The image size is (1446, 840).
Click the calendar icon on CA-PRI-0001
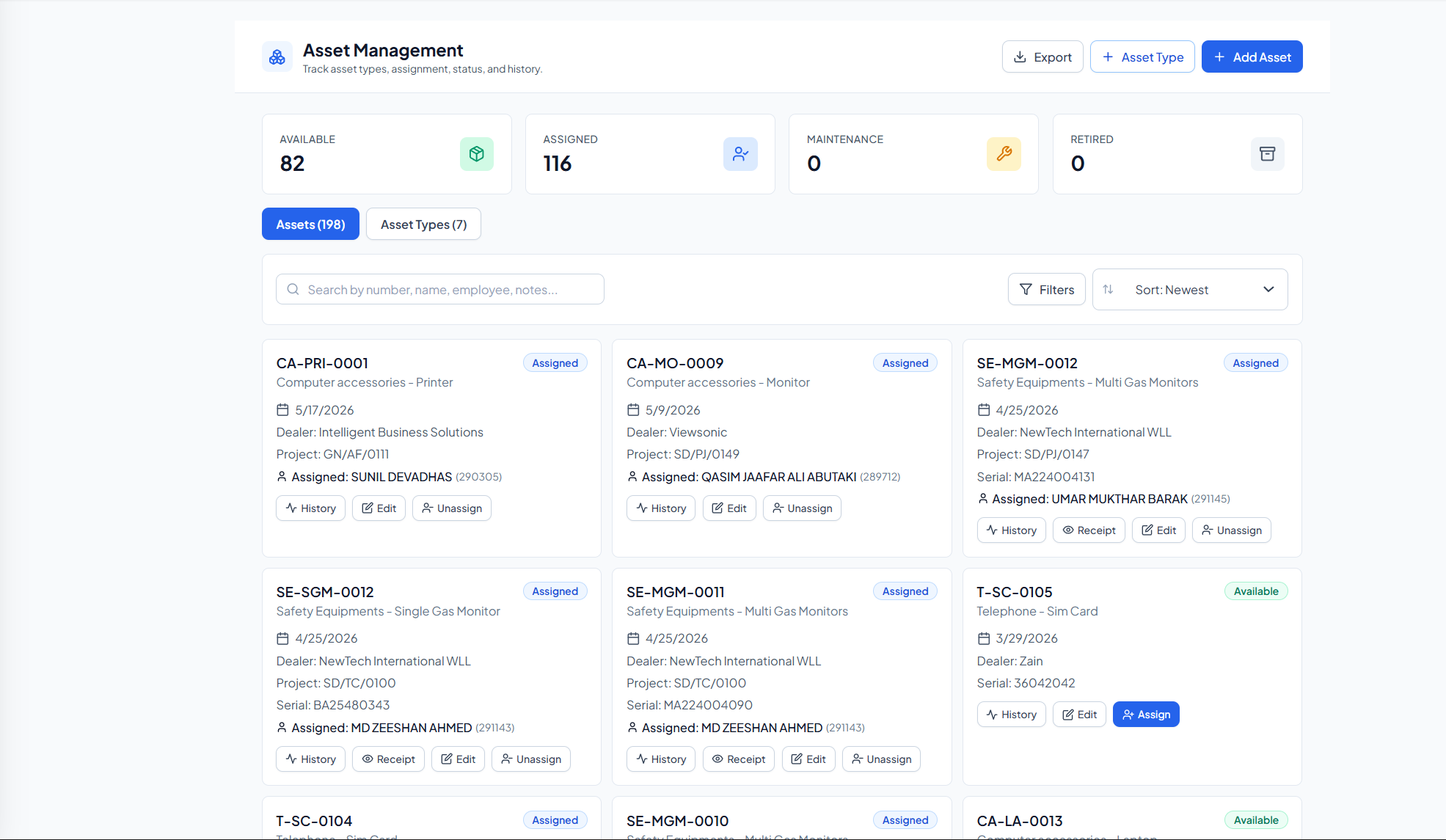pyautogui.click(x=282, y=409)
